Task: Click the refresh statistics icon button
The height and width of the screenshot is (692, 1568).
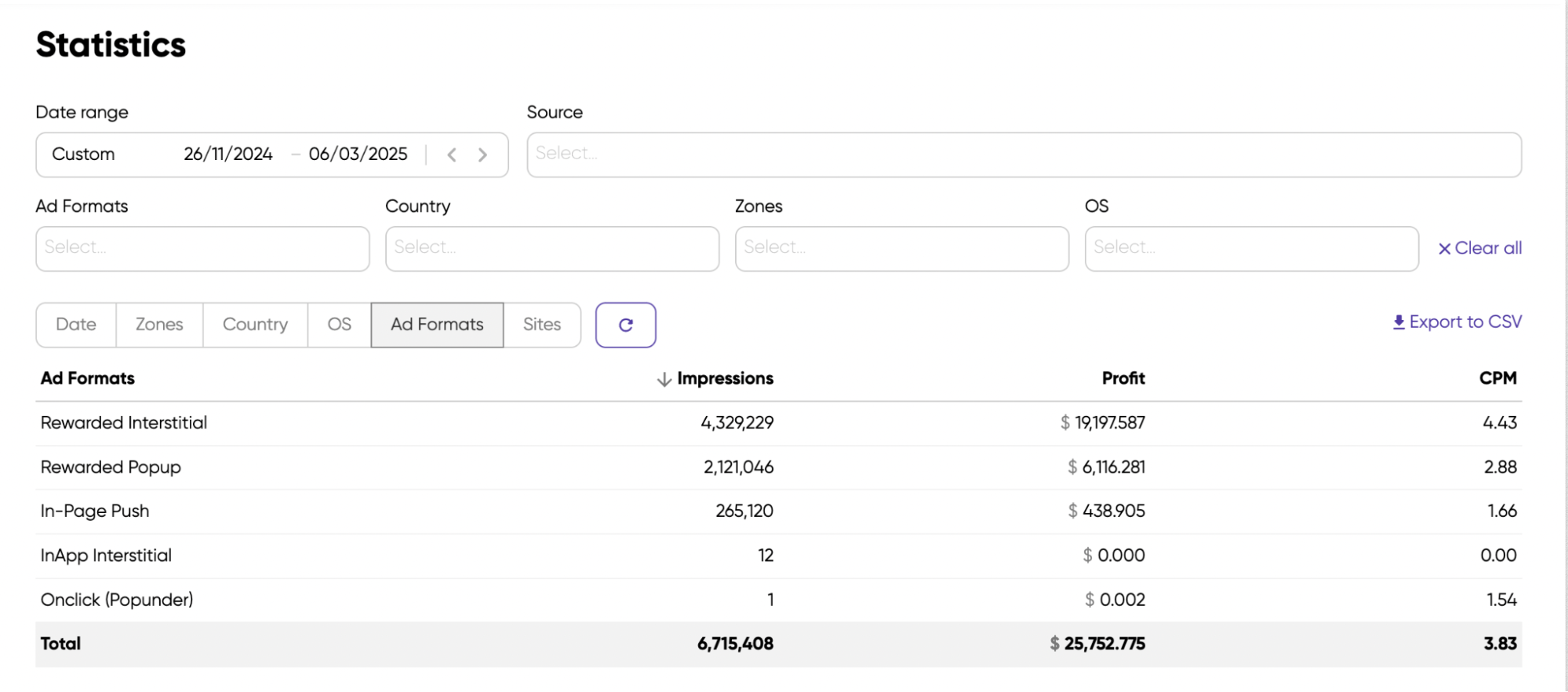Action: [625, 325]
